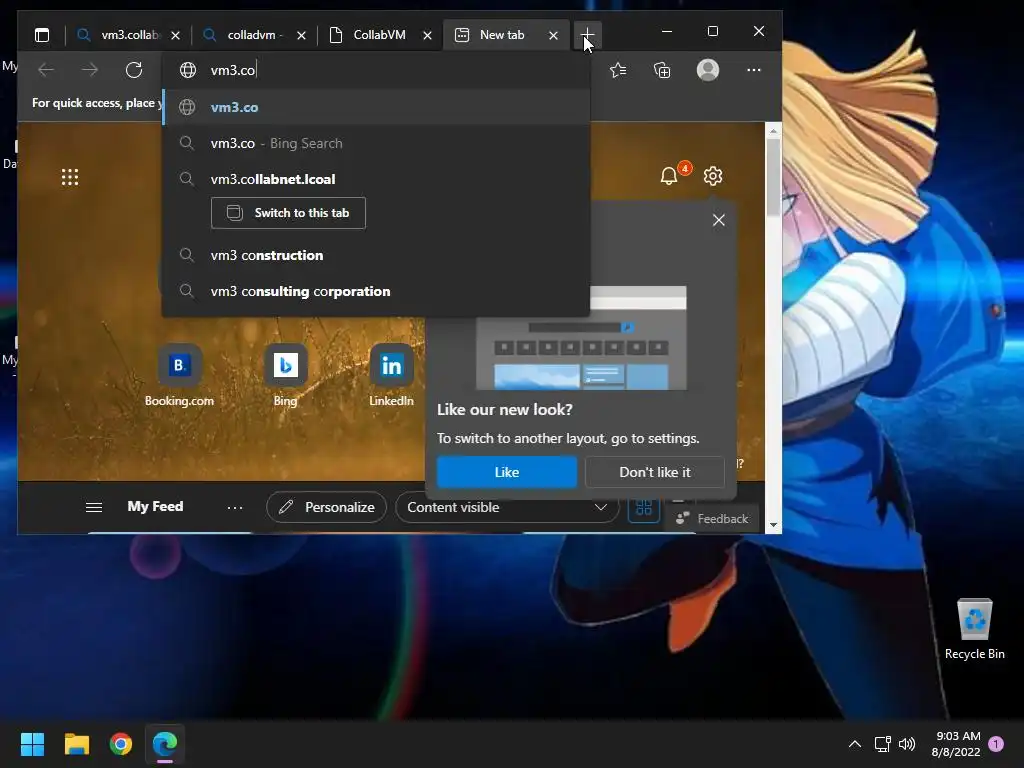Click the new tab plus button
This screenshot has width=1024, height=768.
(x=587, y=35)
